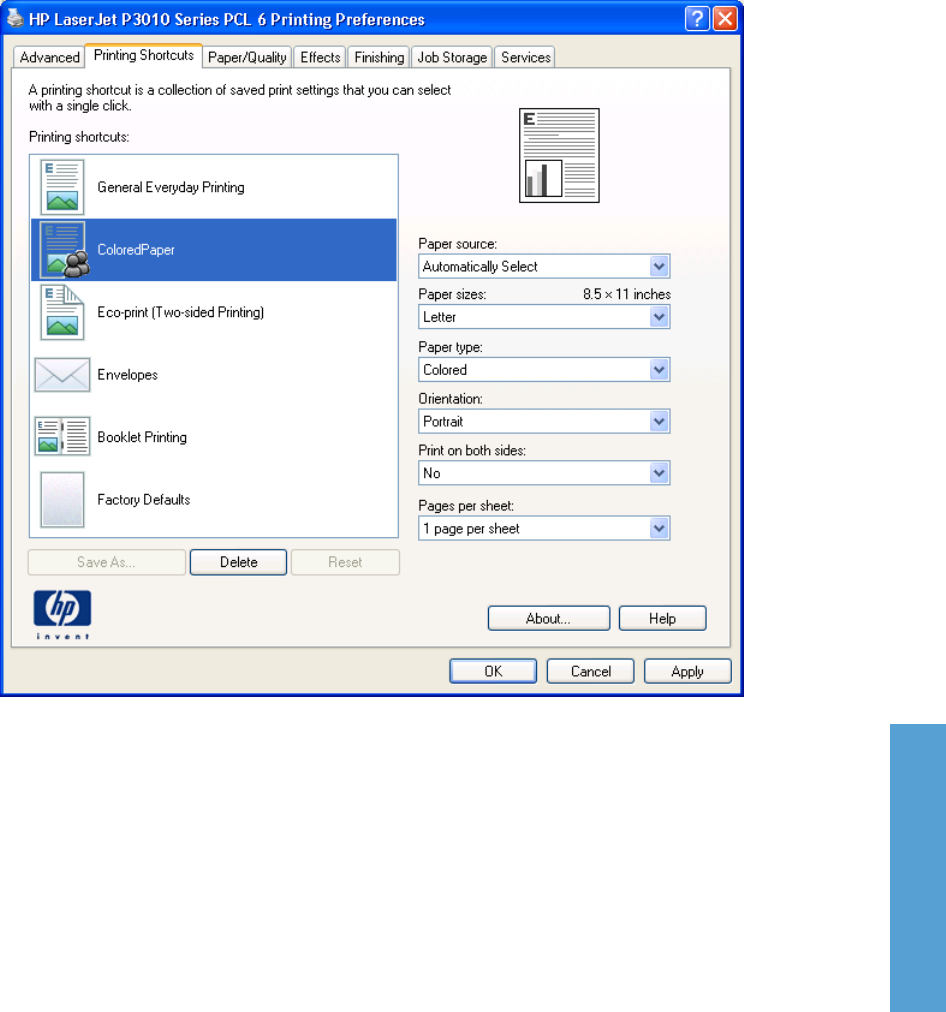Viewport: 946px width, 1012px height.
Task: Open the About... dialog
Action: tap(548, 618)
